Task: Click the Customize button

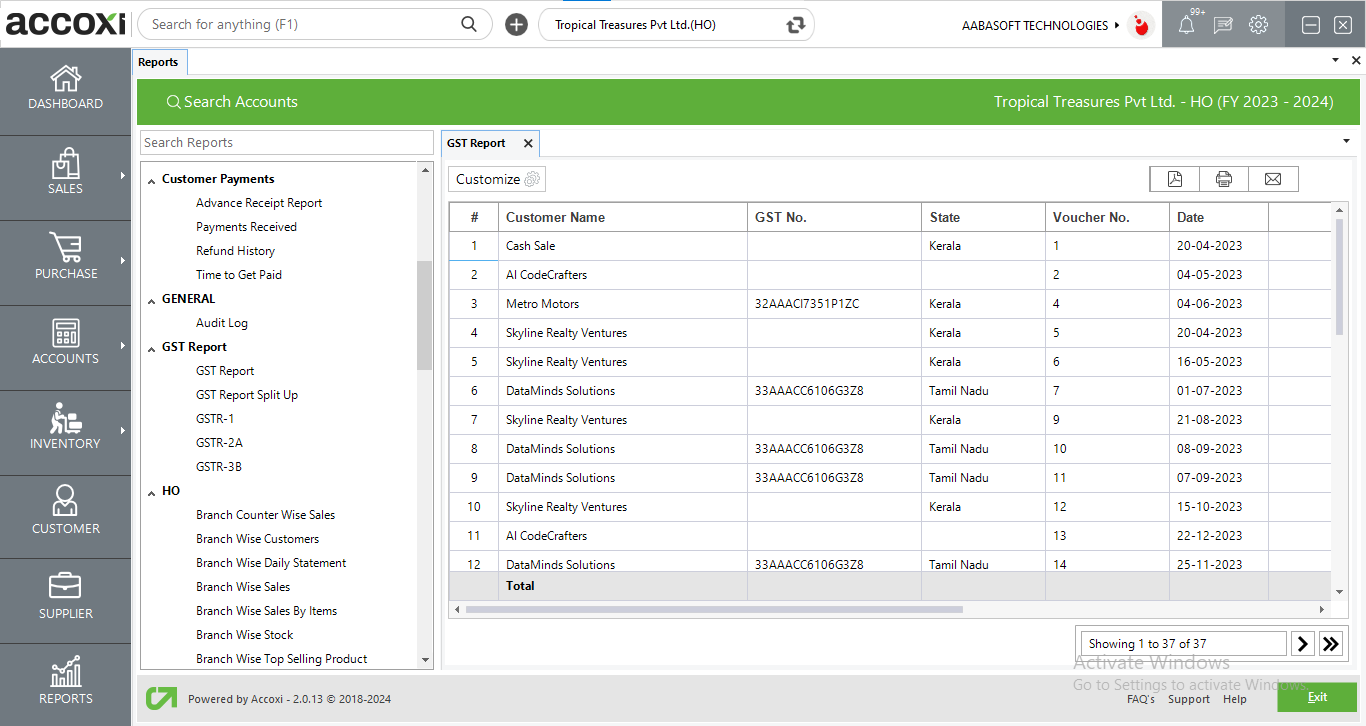Action: 497,179
